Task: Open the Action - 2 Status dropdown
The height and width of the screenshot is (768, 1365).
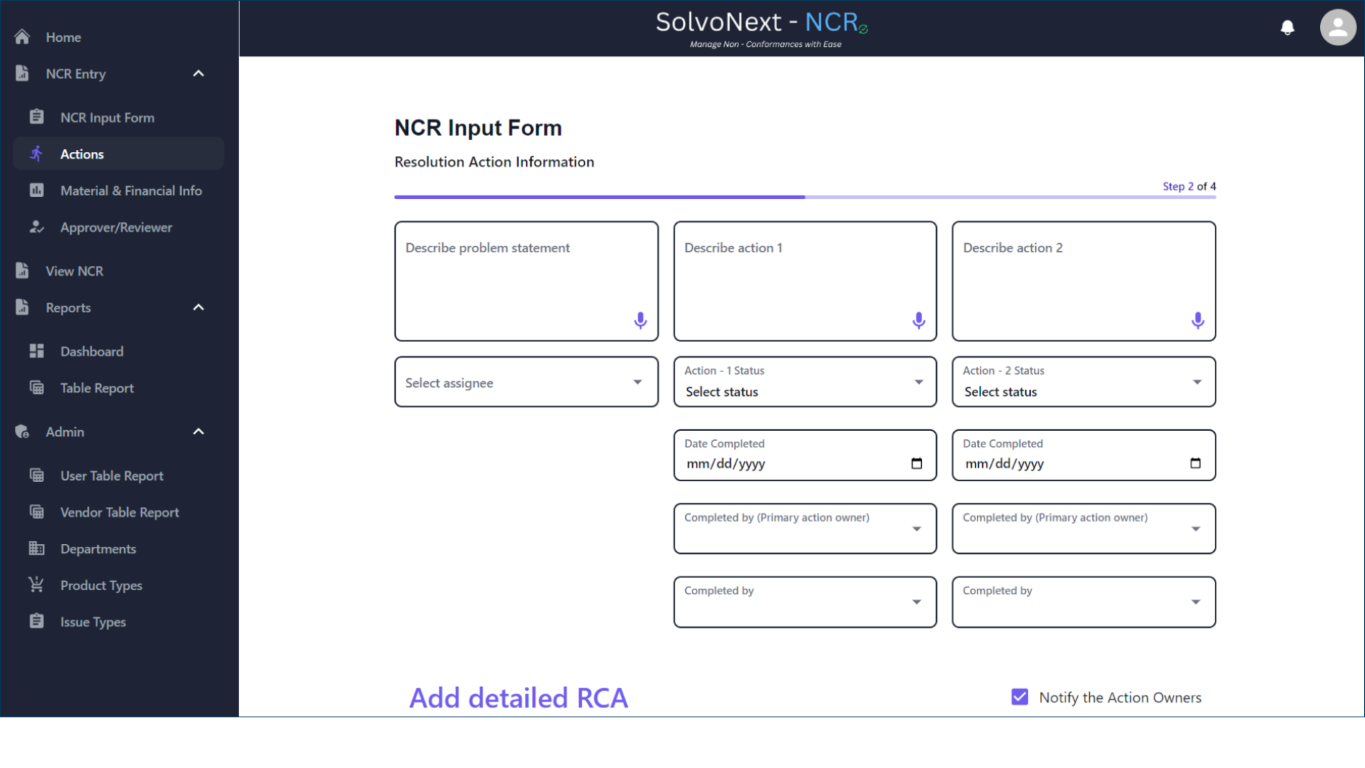Action: coord(1083,383)
